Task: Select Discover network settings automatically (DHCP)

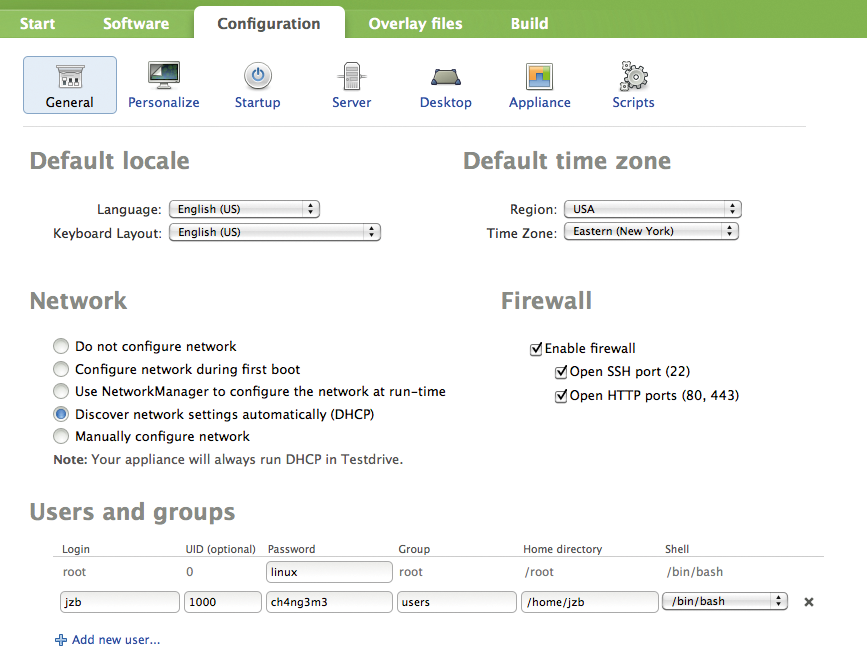Action: point(61,414)
